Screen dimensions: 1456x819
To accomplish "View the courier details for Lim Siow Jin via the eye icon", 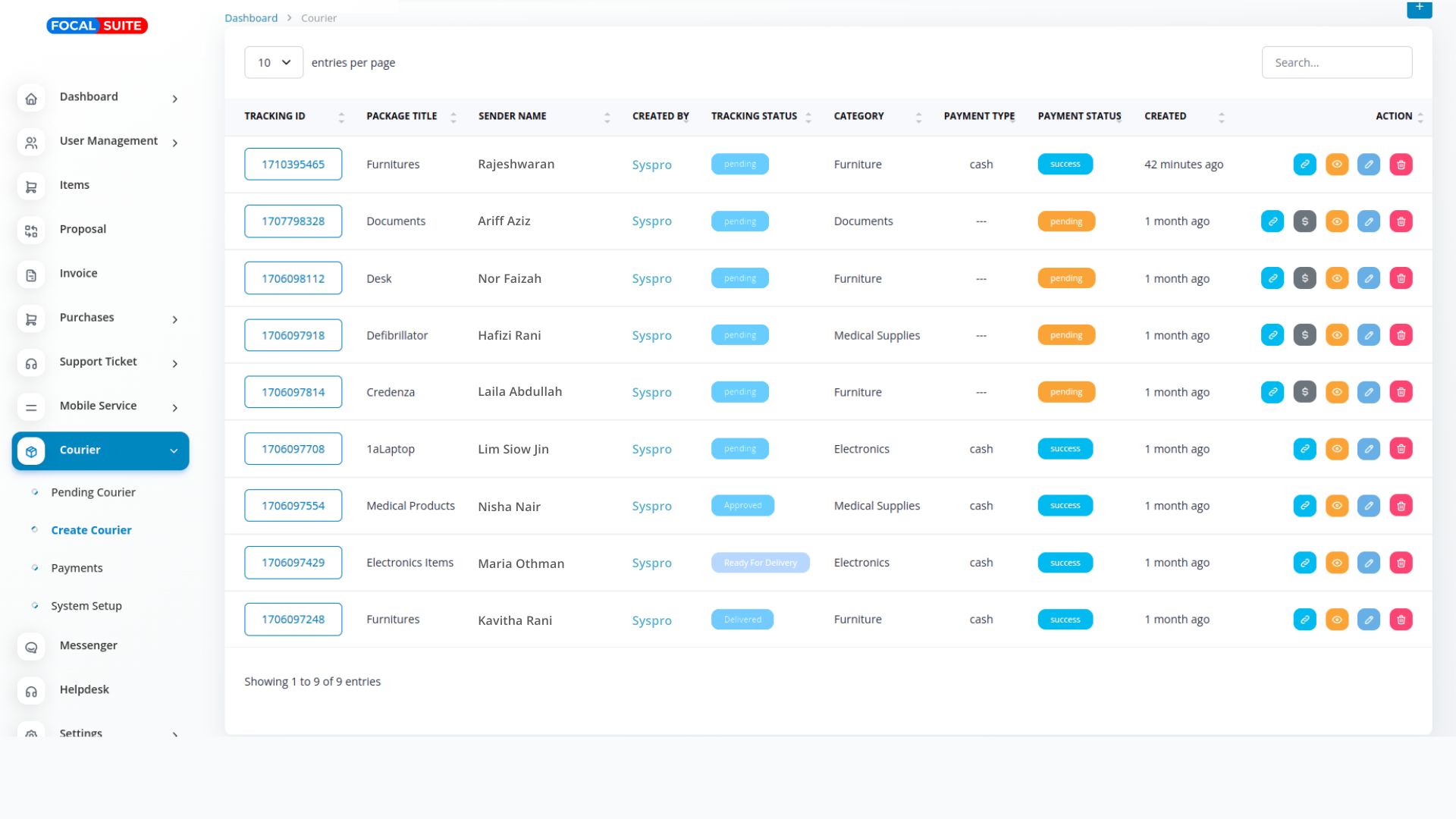I will point(1336,449).
